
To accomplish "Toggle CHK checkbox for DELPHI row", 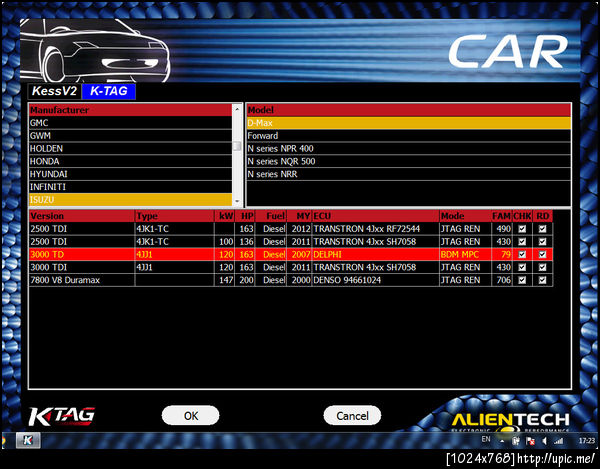I will click(x=522, y=254).
